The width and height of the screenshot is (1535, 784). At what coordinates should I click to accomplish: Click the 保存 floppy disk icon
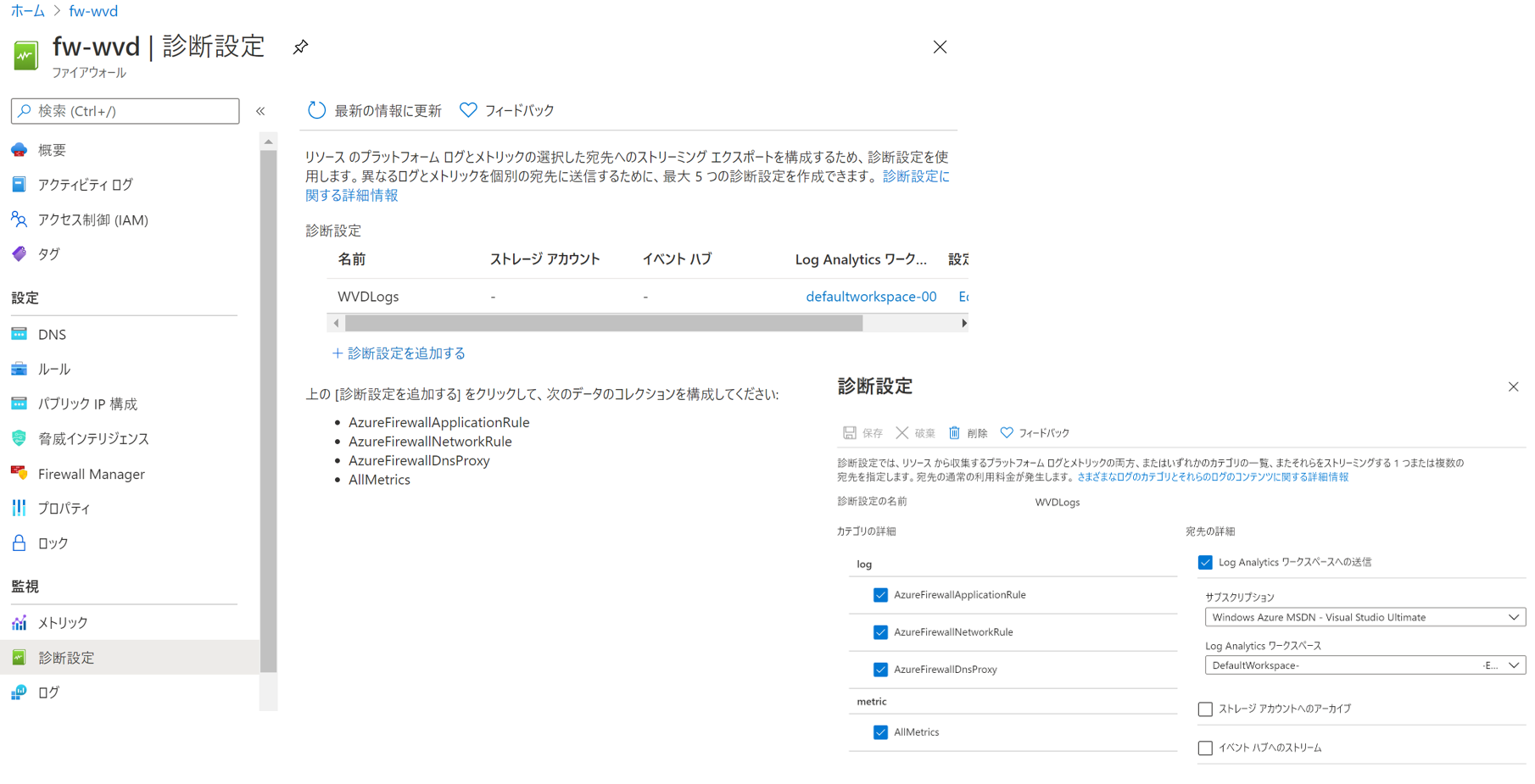tap(849, 432)
